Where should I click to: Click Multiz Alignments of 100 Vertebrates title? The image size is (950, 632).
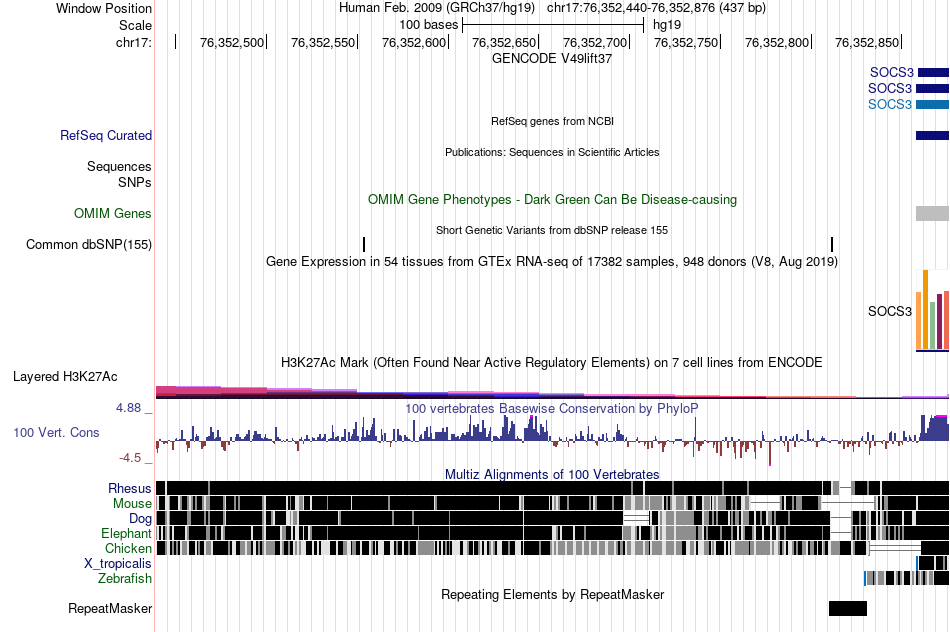coord(552,474)
